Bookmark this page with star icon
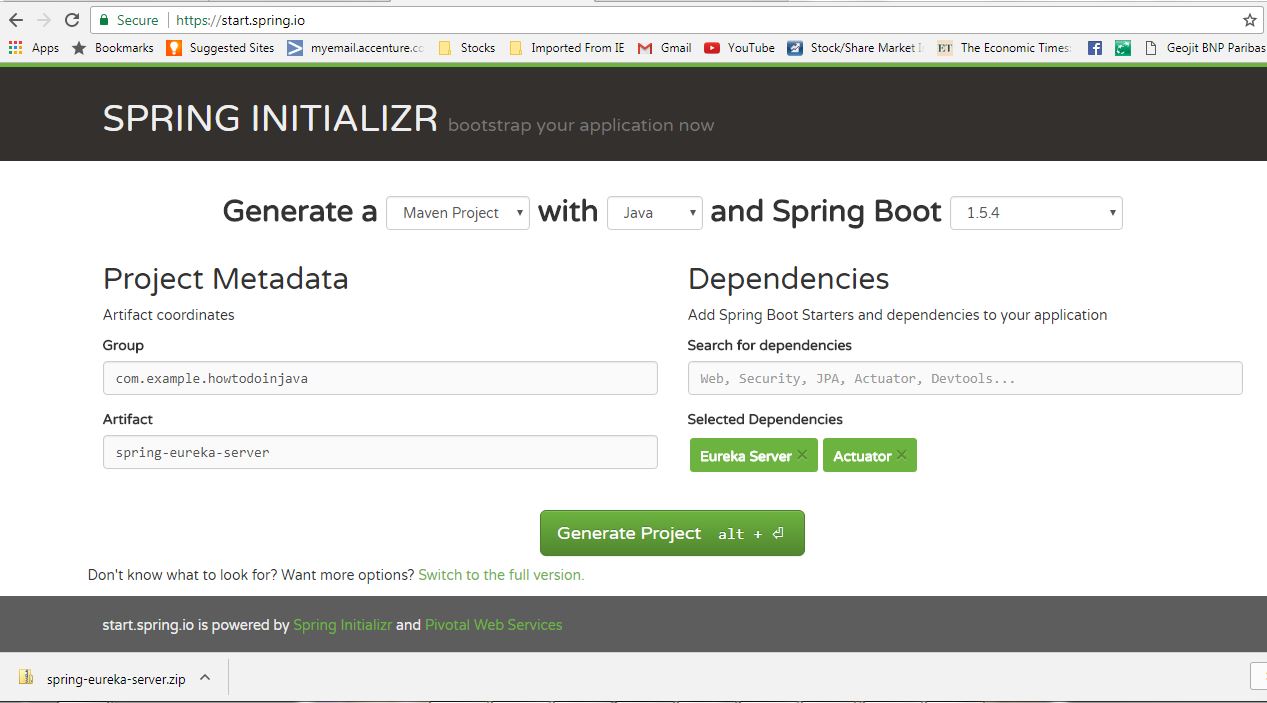The image size is (1267, 703). (x=1250, y=20)
